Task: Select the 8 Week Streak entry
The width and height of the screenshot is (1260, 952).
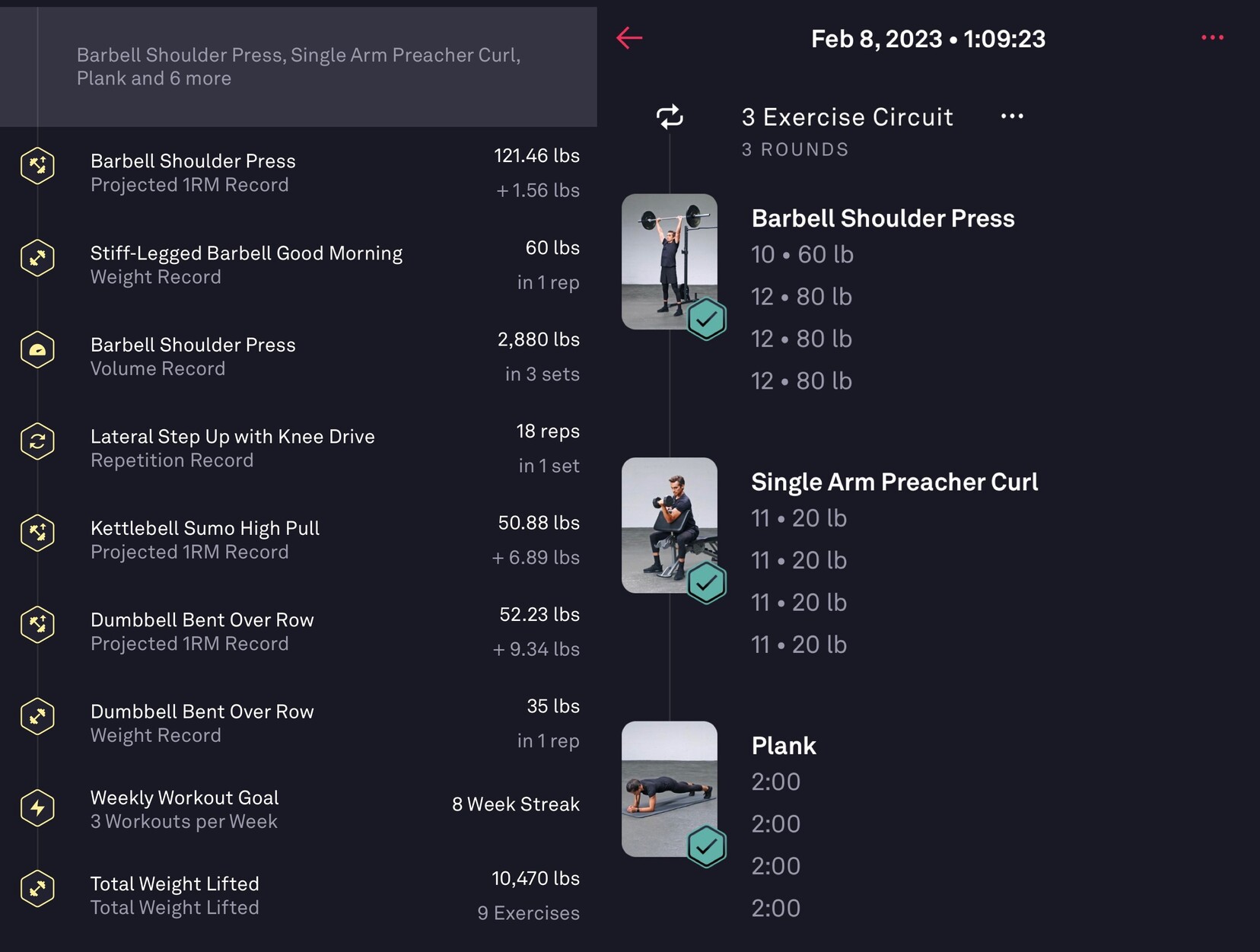Action: (x=515, y=804)
